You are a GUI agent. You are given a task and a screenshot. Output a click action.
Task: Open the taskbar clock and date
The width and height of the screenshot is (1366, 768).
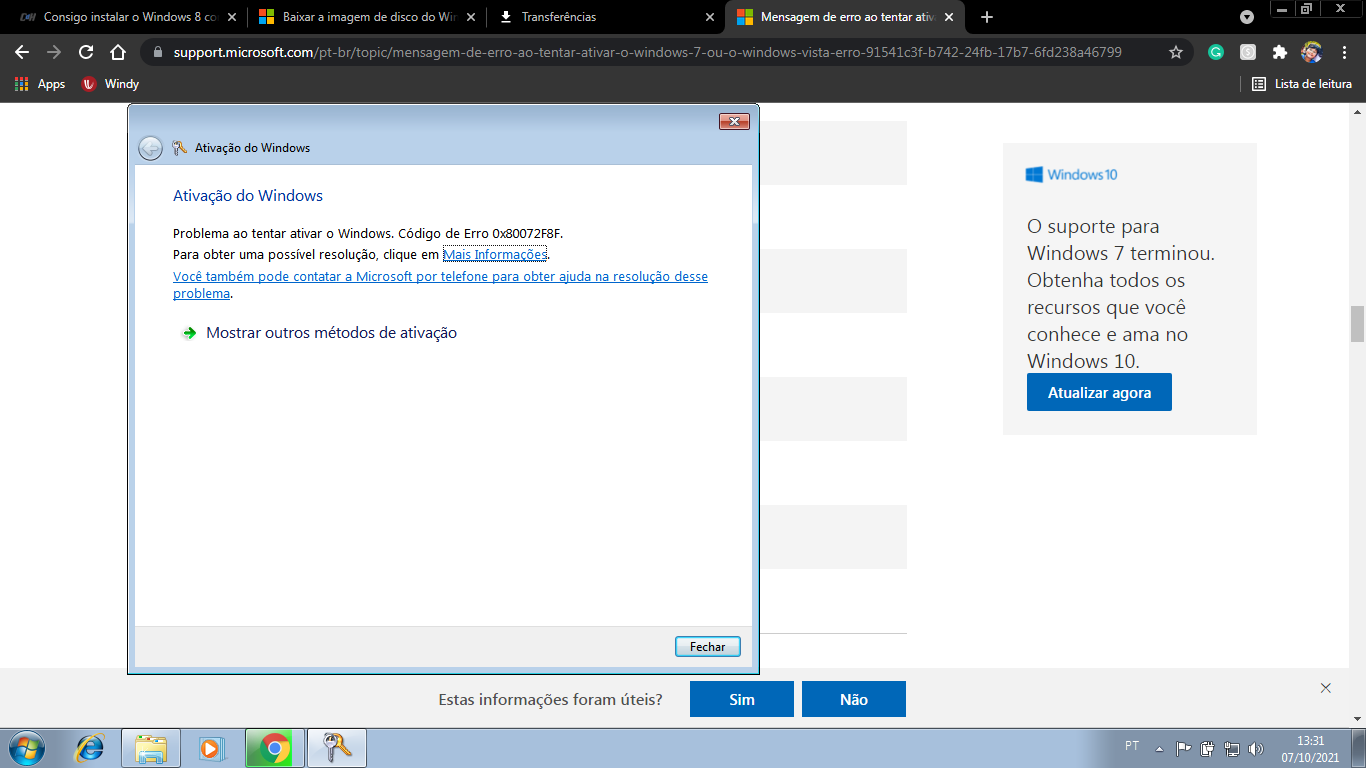point(1310,748)
